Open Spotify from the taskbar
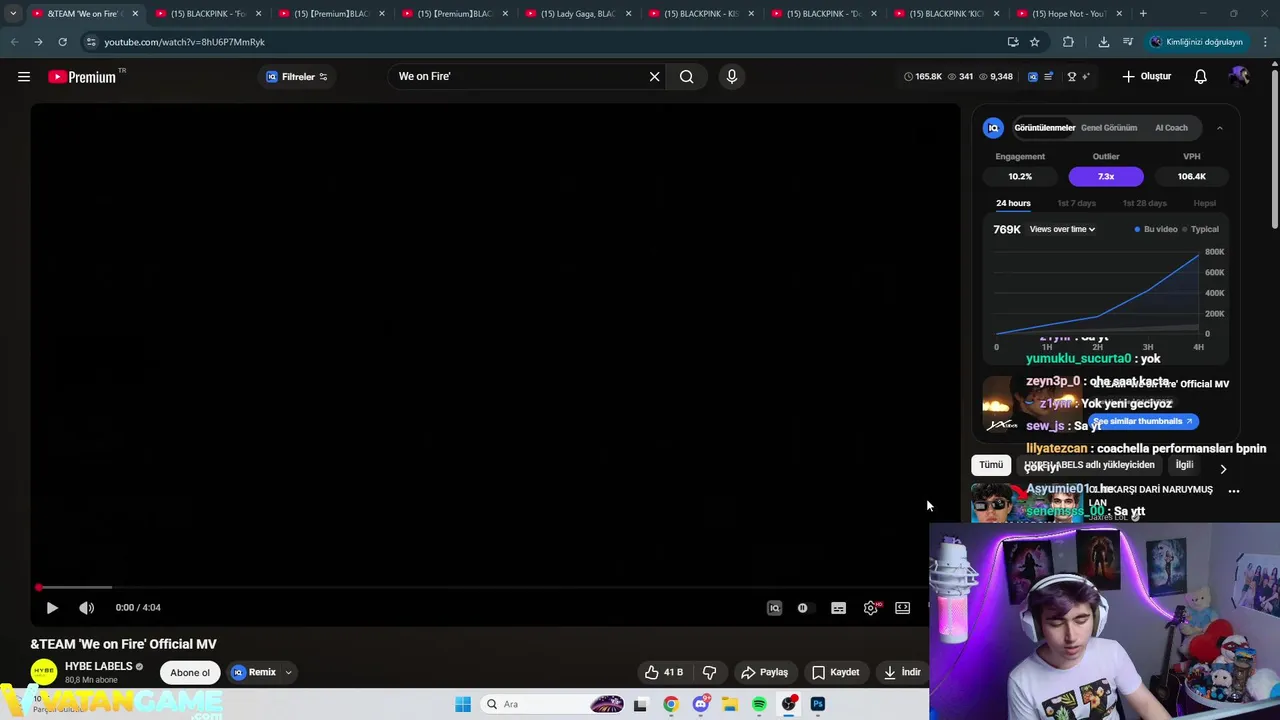The height and width of the screenshot is (720, 1280). [x=759, y=705]
